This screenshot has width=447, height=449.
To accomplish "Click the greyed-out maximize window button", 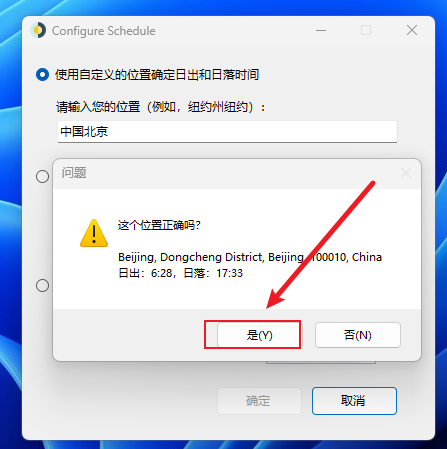I will (366, 30).
